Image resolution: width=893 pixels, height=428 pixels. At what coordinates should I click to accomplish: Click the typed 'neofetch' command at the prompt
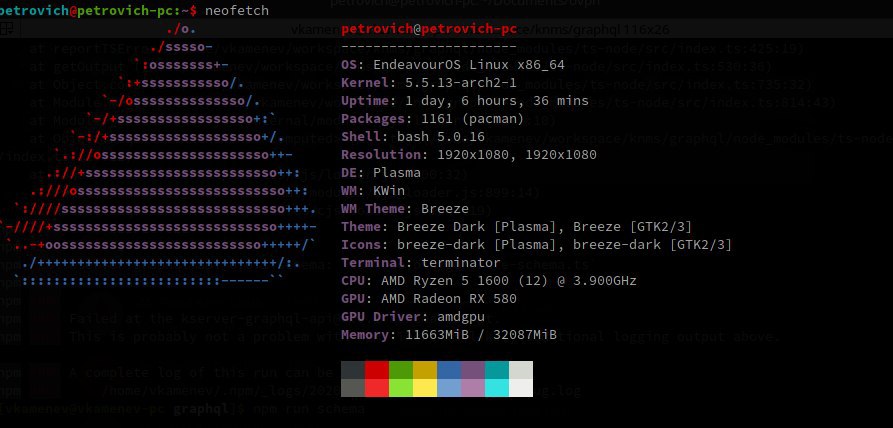pyautogui.click(x=237, y=10)
